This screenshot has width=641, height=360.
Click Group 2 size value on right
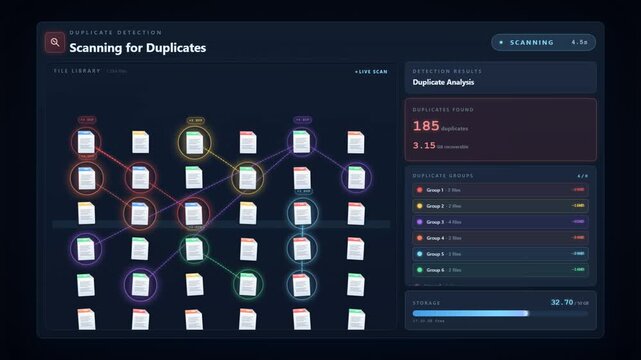click(578, 206)
